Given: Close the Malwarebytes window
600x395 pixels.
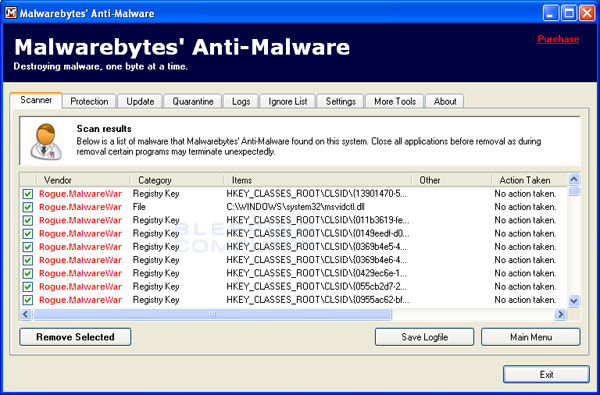Looking at the screenshot, I should pyautogui.click(x=587, y=13).
